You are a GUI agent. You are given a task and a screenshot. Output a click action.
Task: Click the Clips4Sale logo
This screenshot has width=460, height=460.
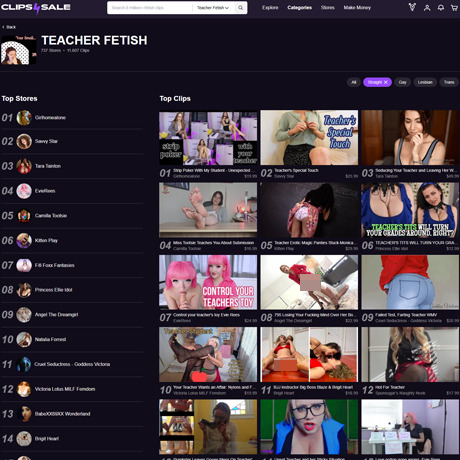36,8
